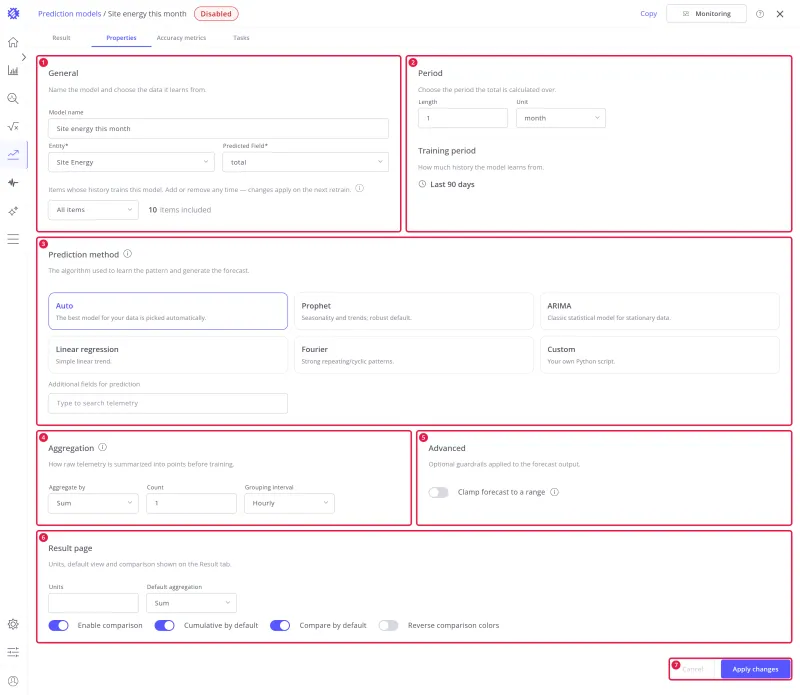This screenshot has width=800, height=695.
Task: Click the Monitoring button
Action: (x=706, y=14)
